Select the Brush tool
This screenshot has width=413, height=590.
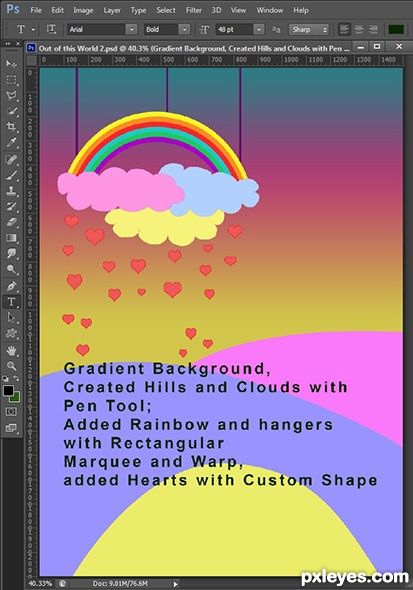point(11,175)
